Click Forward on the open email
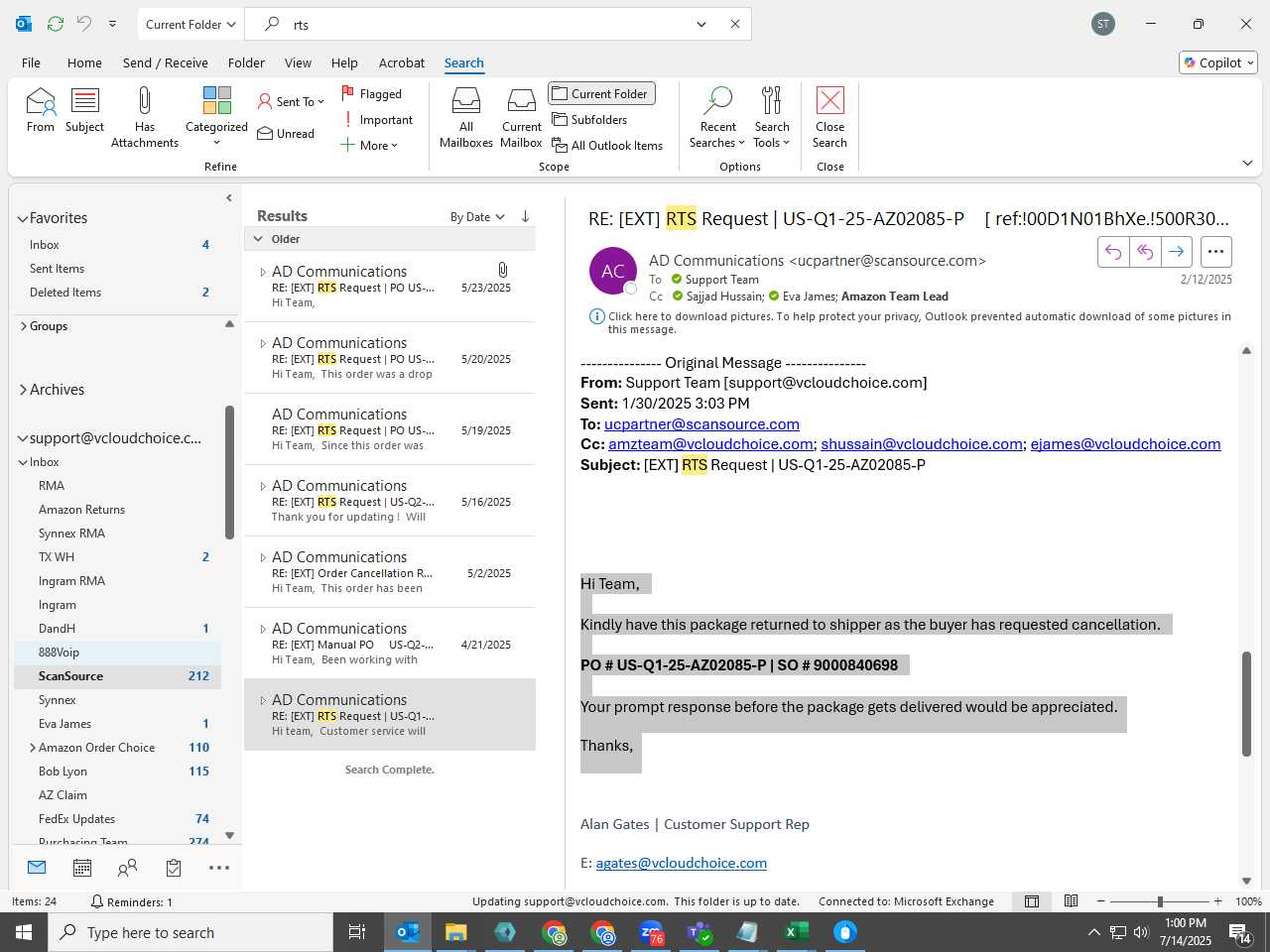 click(x=1177, y=252)
